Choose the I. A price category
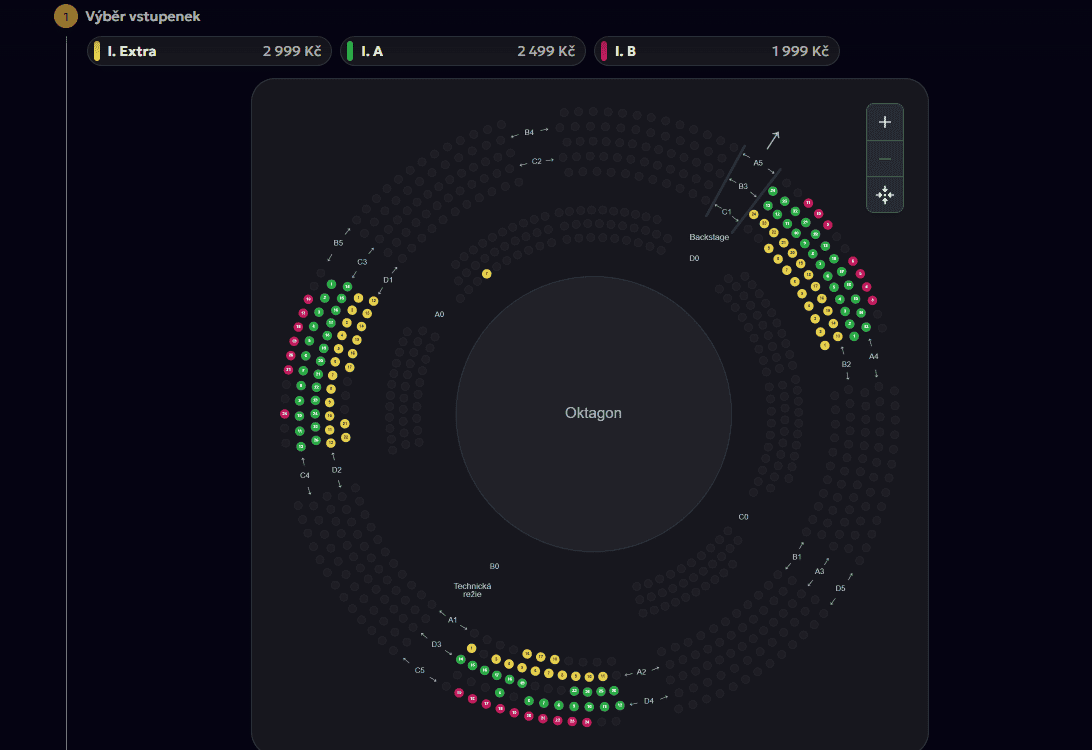The height and width of the screenshot is (750, 1092). pos(462,51)
